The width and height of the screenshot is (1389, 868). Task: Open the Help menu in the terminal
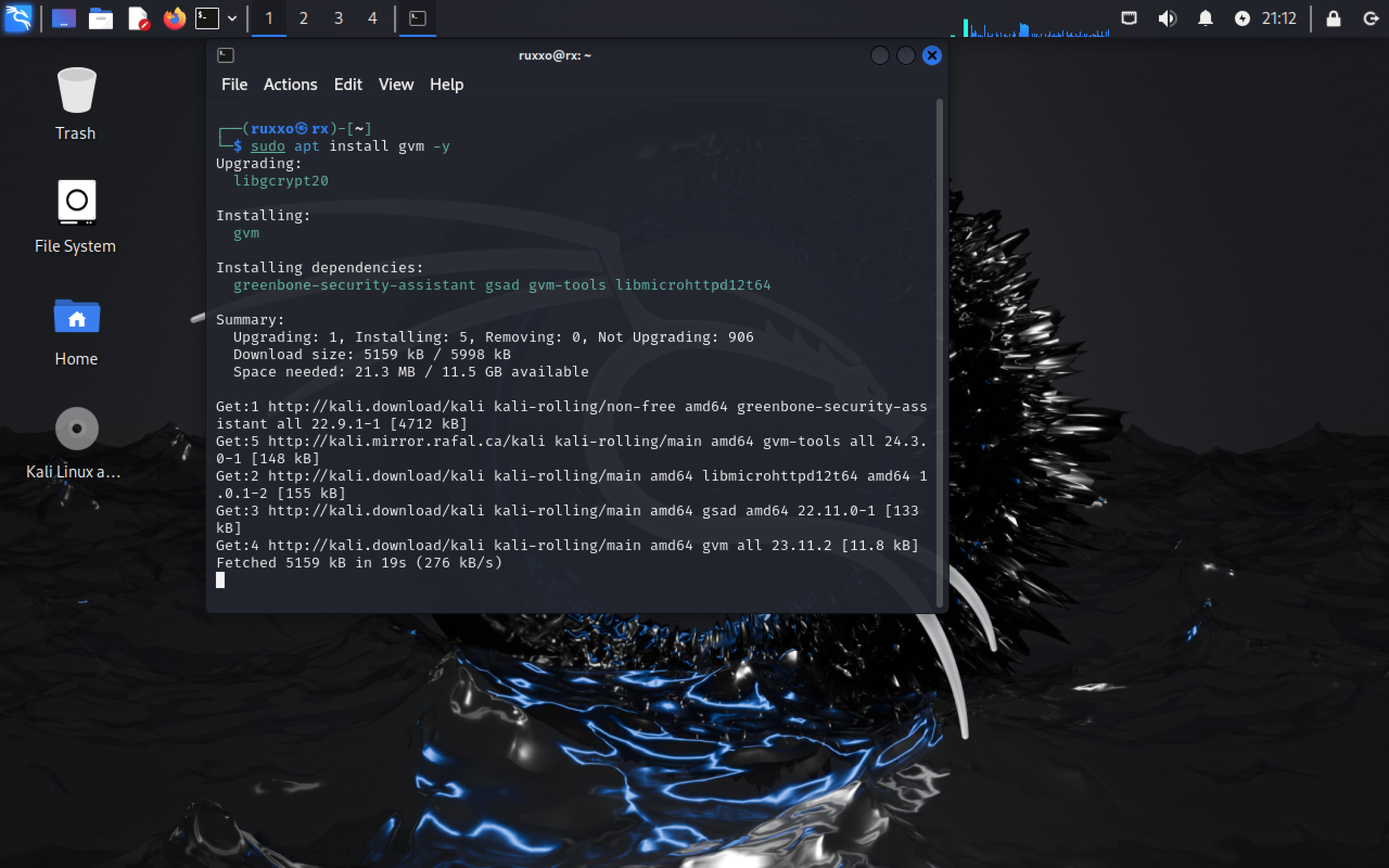pos(447,85)
